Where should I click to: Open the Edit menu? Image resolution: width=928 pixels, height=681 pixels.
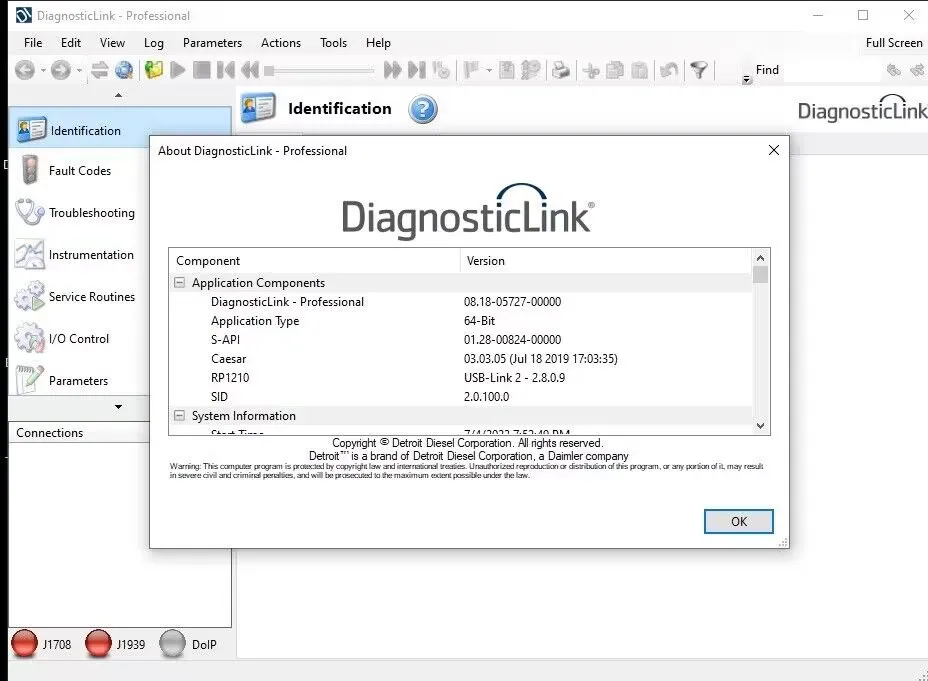(x=70, y=43)
